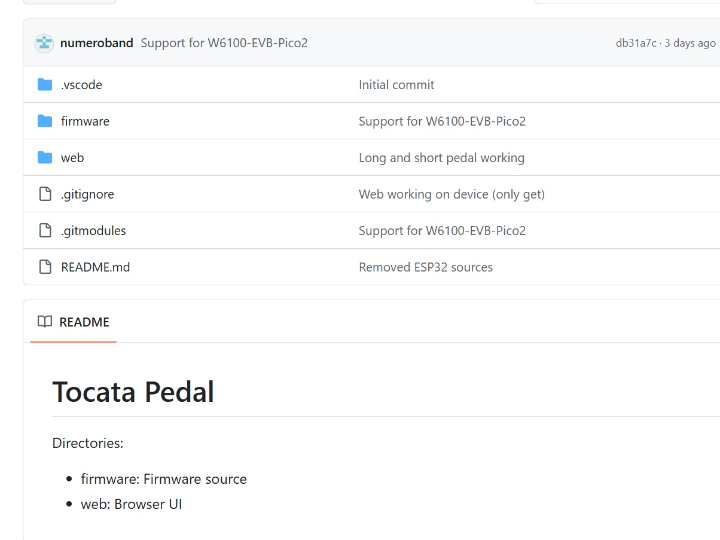Viewport: 720px width, 540px height.
Task: Navigate into the web folder
Action: coord(72,158)
